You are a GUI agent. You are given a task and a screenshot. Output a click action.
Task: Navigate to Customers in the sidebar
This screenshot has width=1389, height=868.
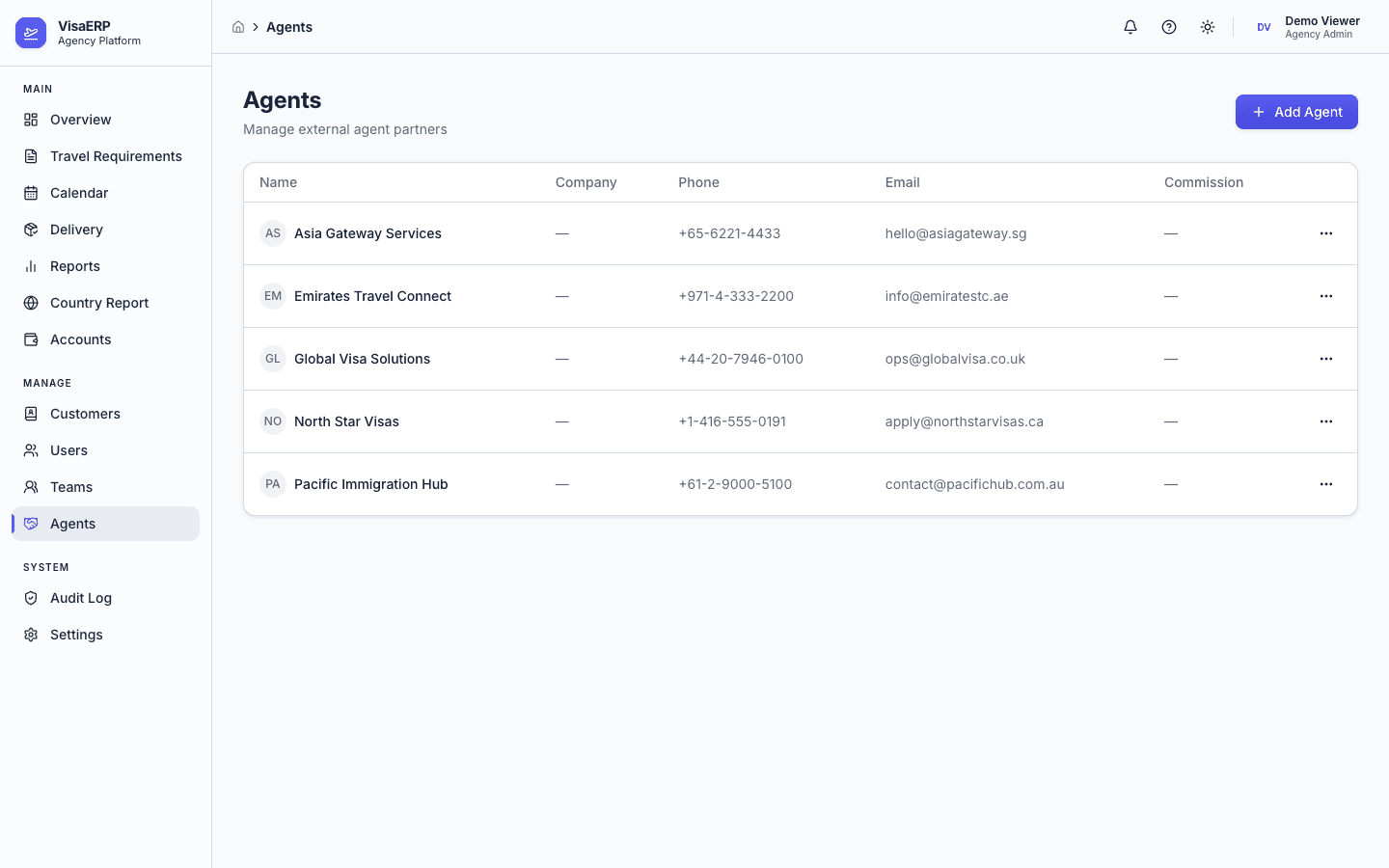tap(85, 414)
